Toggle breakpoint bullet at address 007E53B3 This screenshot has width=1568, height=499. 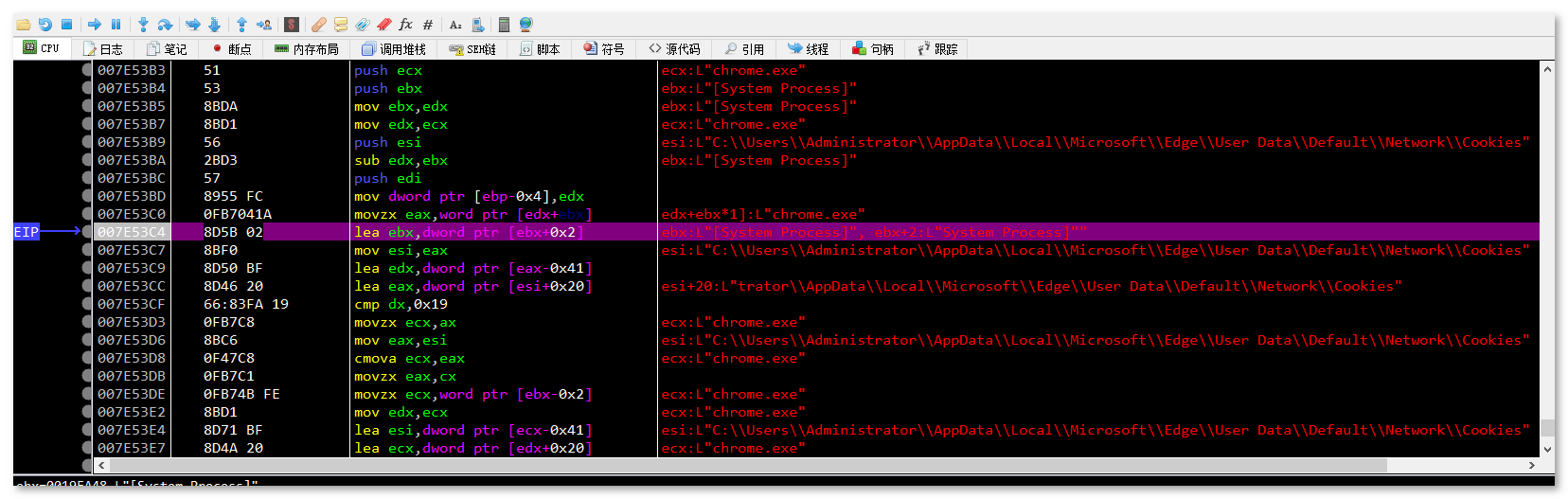click(x=87, y=70)
